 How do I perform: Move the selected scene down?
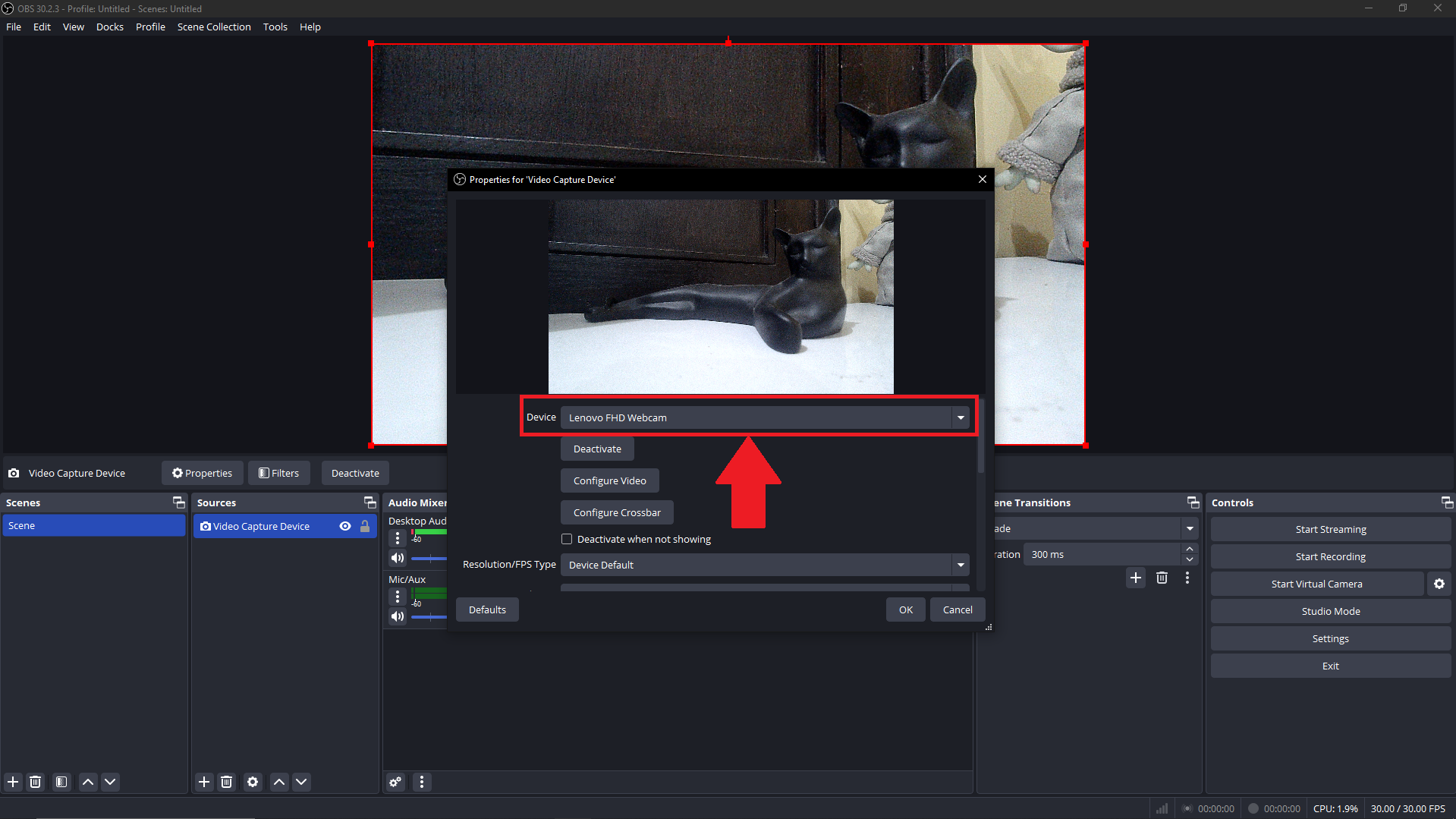(x=110, y=782)
